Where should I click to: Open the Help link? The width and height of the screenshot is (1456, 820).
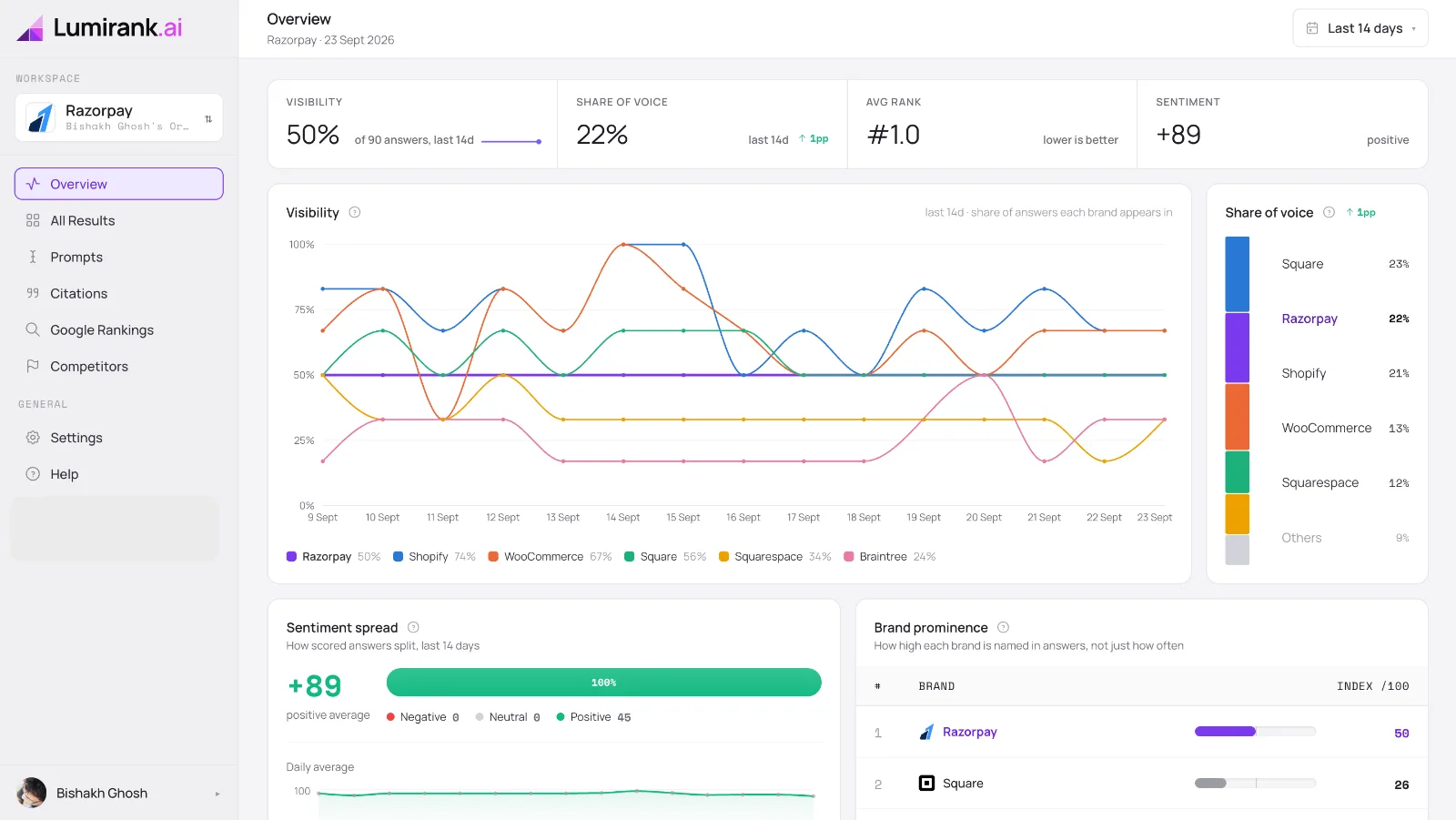point(118,474)
